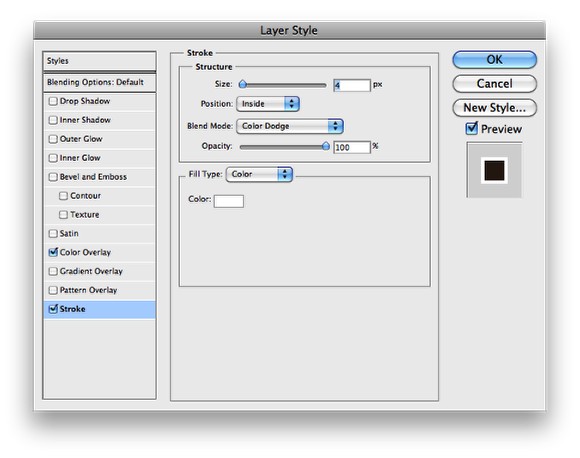Click the Size slider handle
Screen dimensions: 580x458
(x=243, y=85)
